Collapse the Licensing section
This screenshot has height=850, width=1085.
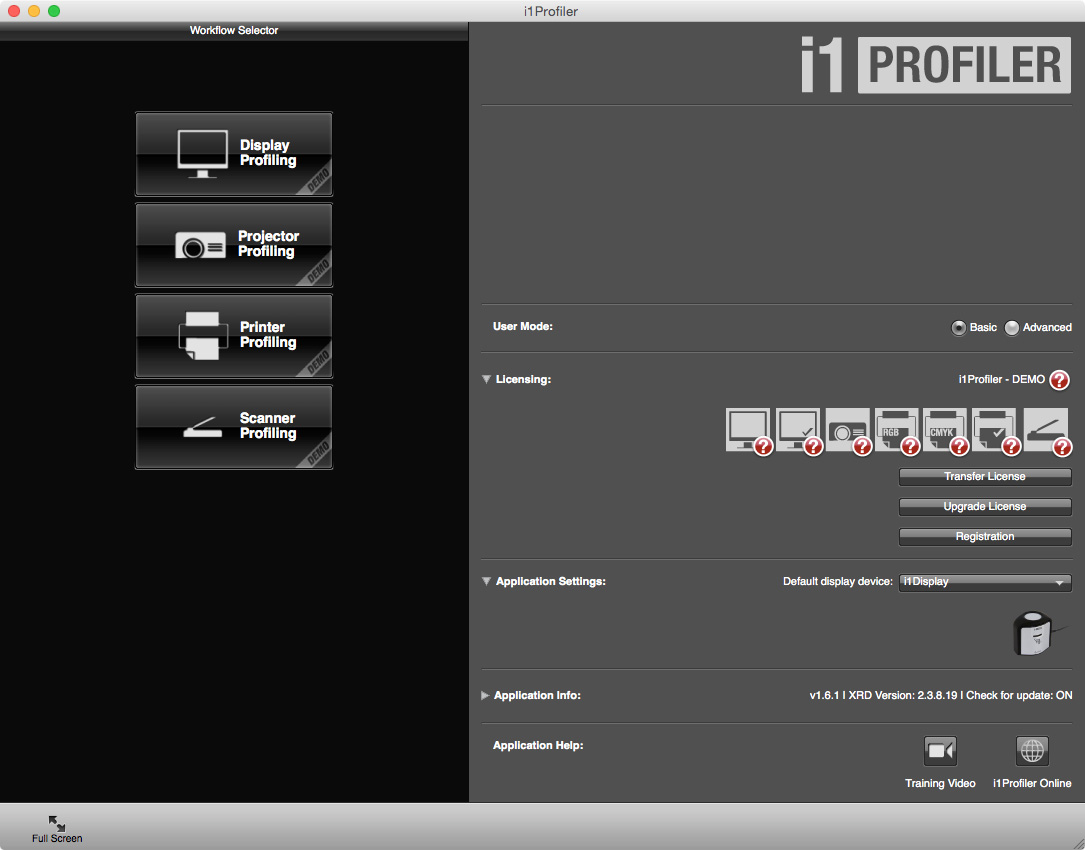coord(486,379)
